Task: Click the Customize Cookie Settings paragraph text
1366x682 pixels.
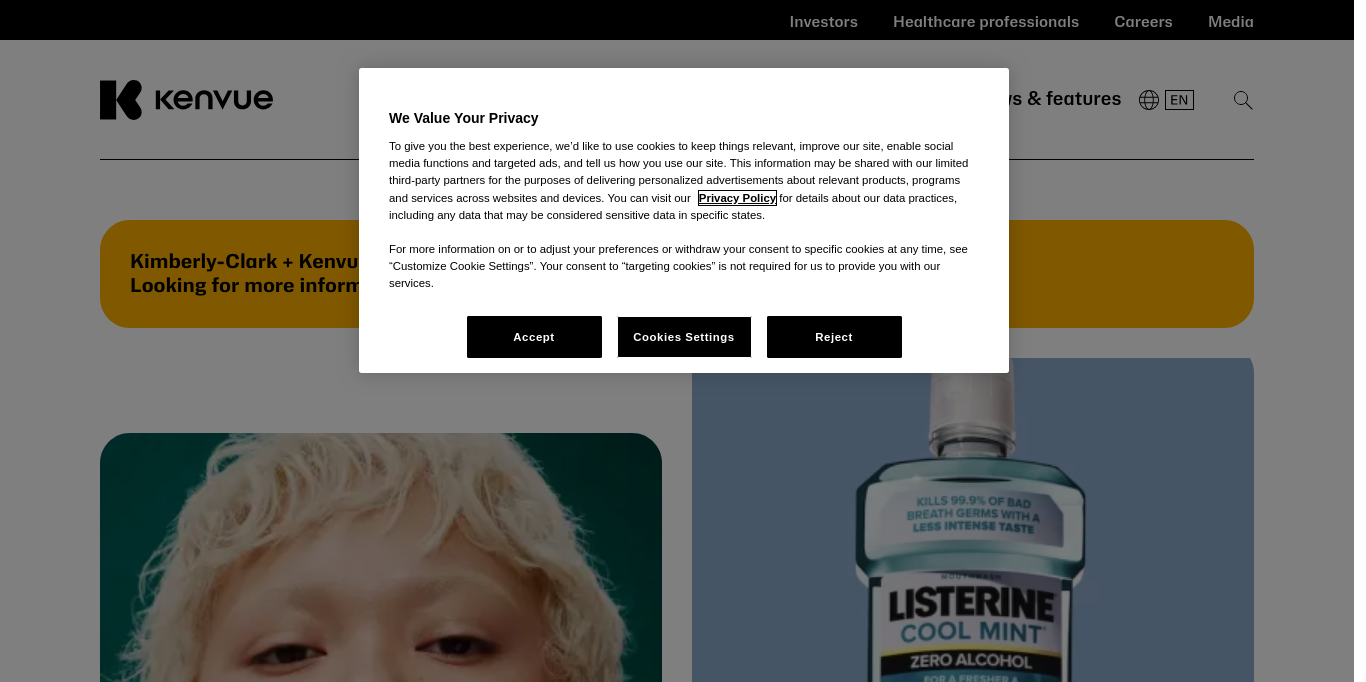Action: (x=678, y=266)
